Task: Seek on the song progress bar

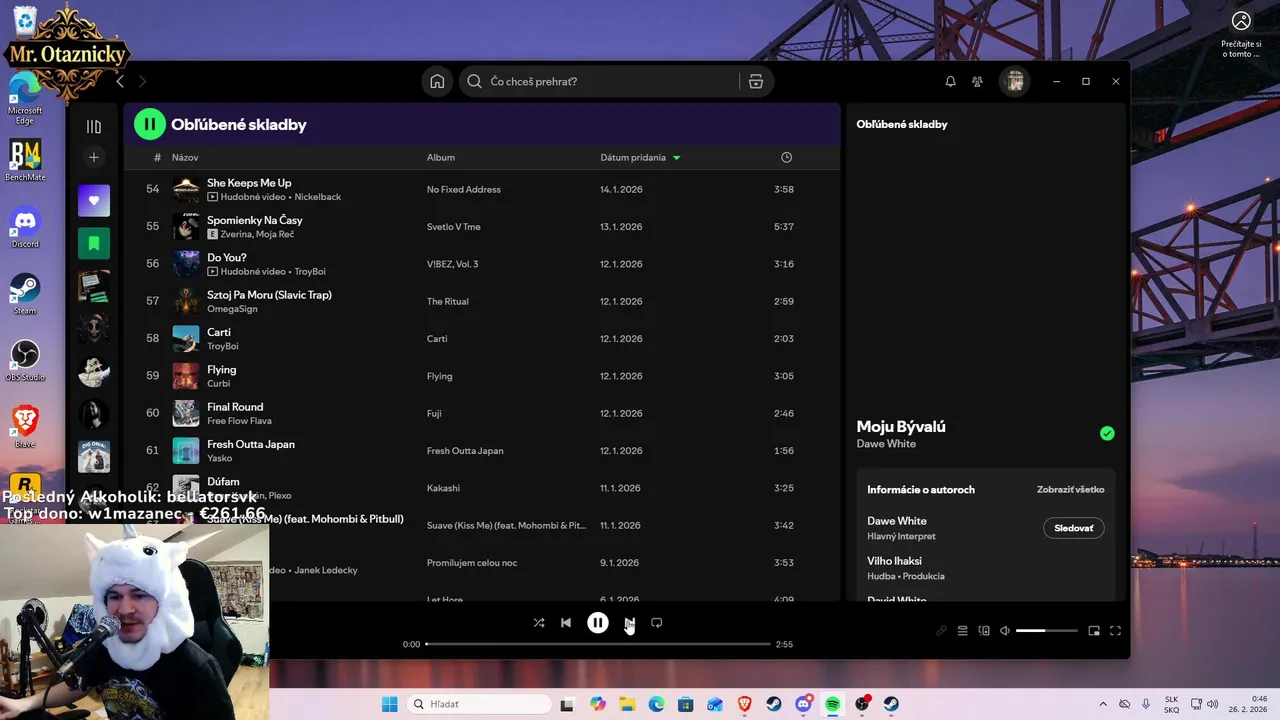Action: click(x=598, y=644)
